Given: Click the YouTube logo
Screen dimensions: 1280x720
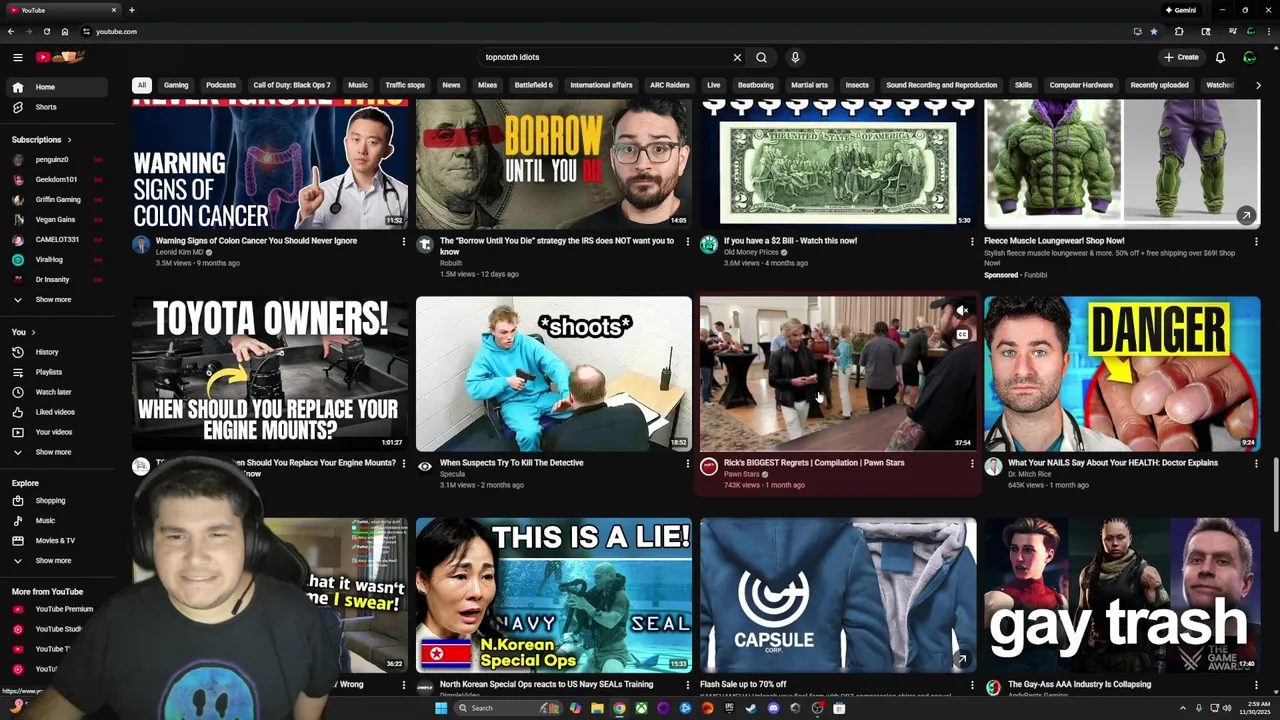Looking at the screenshot, I should 60,57.
